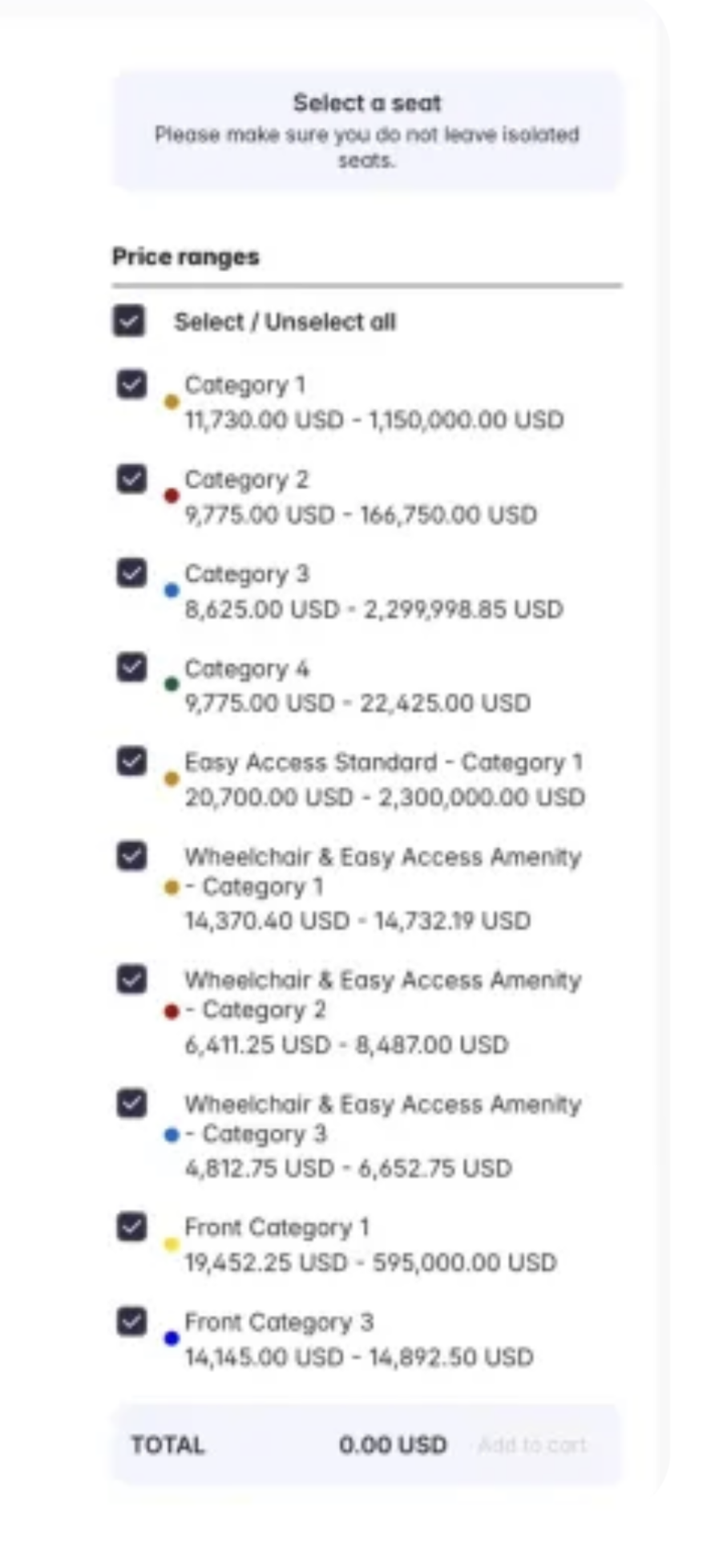This screenshot has height=1568, width=723.
Task: Uncheck the Front Category 1 checkbox
Action: [131, 1227]
